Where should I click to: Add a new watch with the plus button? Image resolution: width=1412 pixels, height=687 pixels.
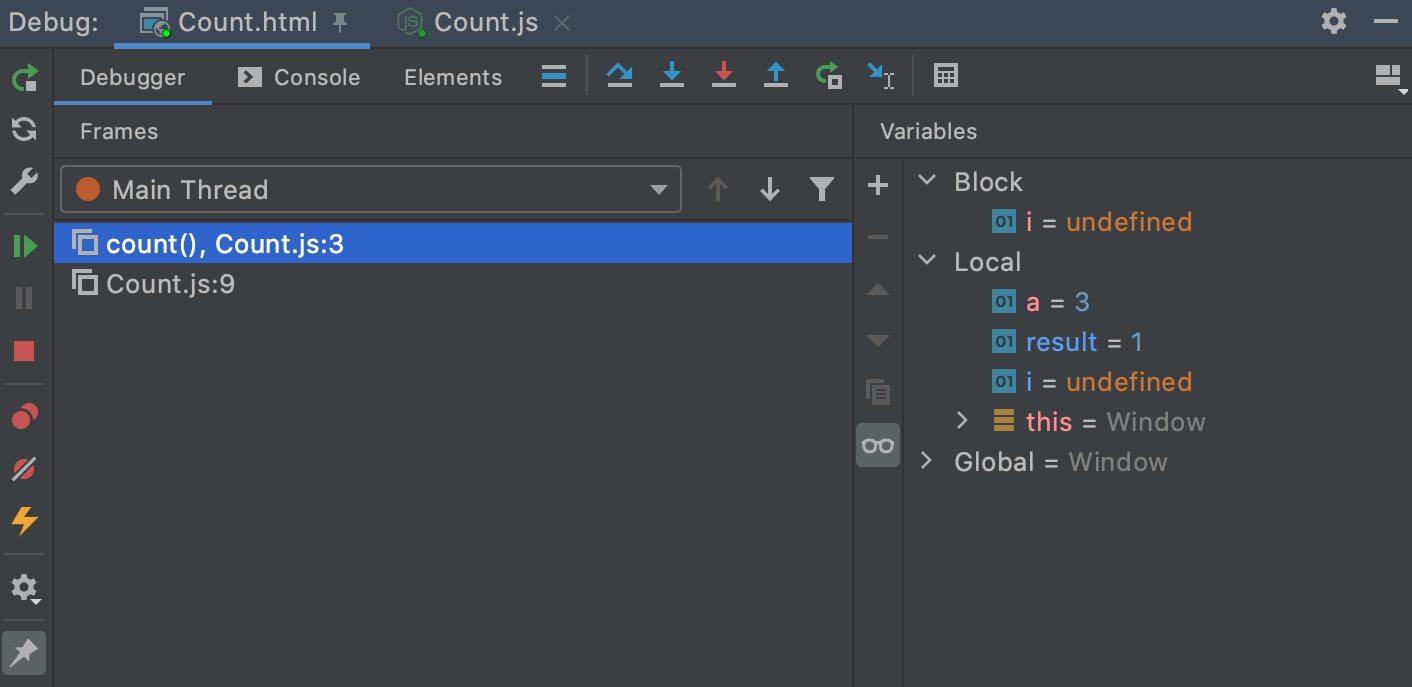[x=877, y=185]
